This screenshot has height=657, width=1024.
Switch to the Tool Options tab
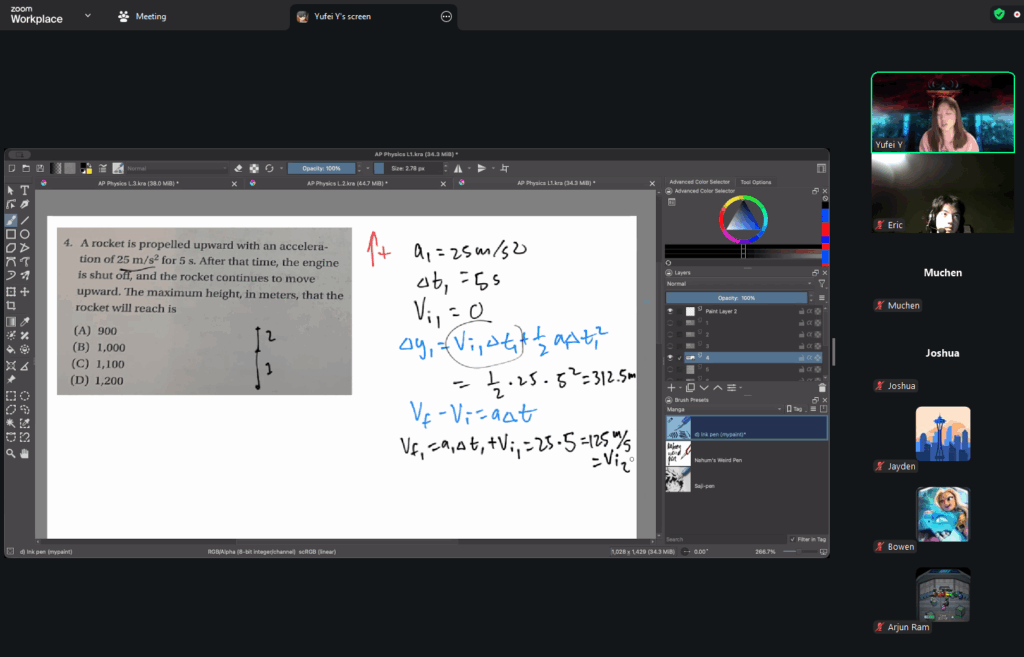pos(755,182)
